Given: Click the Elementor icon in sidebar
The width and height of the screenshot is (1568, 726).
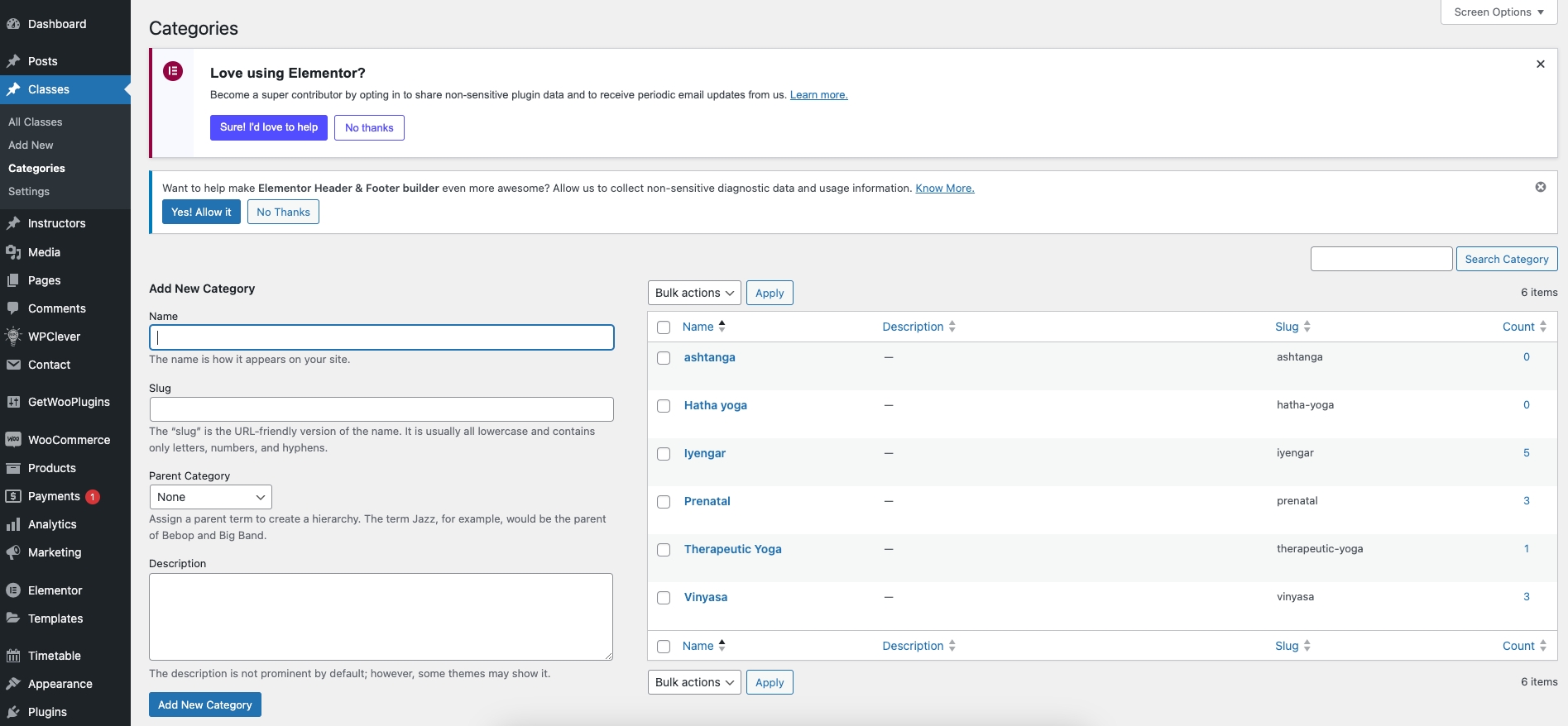Looking at the screenshot, I should (13, 590).
